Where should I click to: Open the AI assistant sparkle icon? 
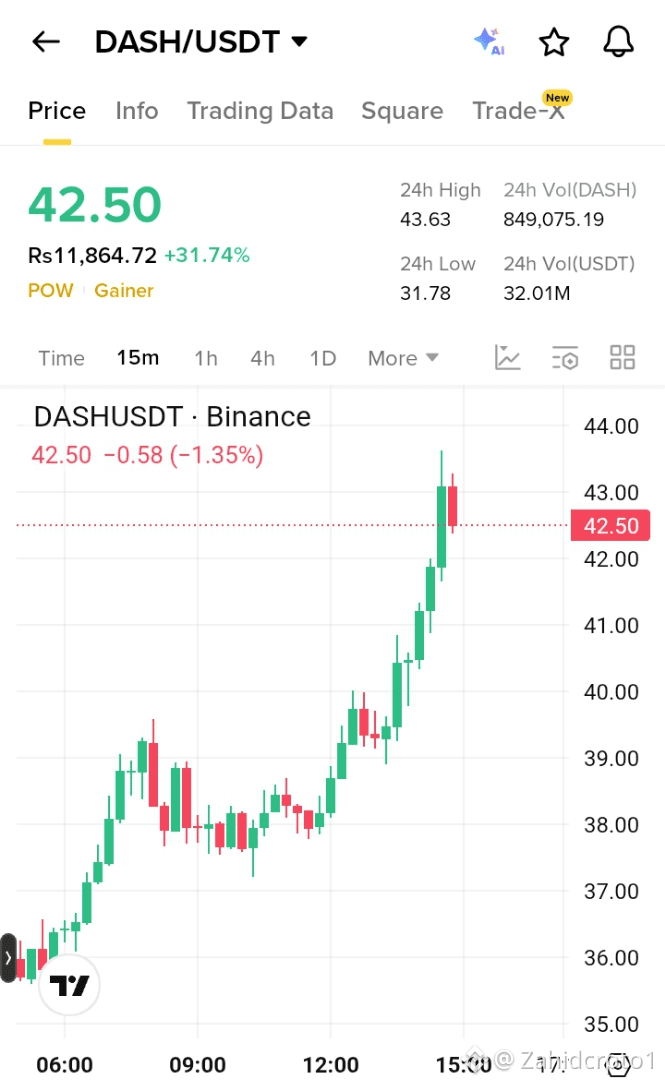pyautogui.click(x=490, y=42)
